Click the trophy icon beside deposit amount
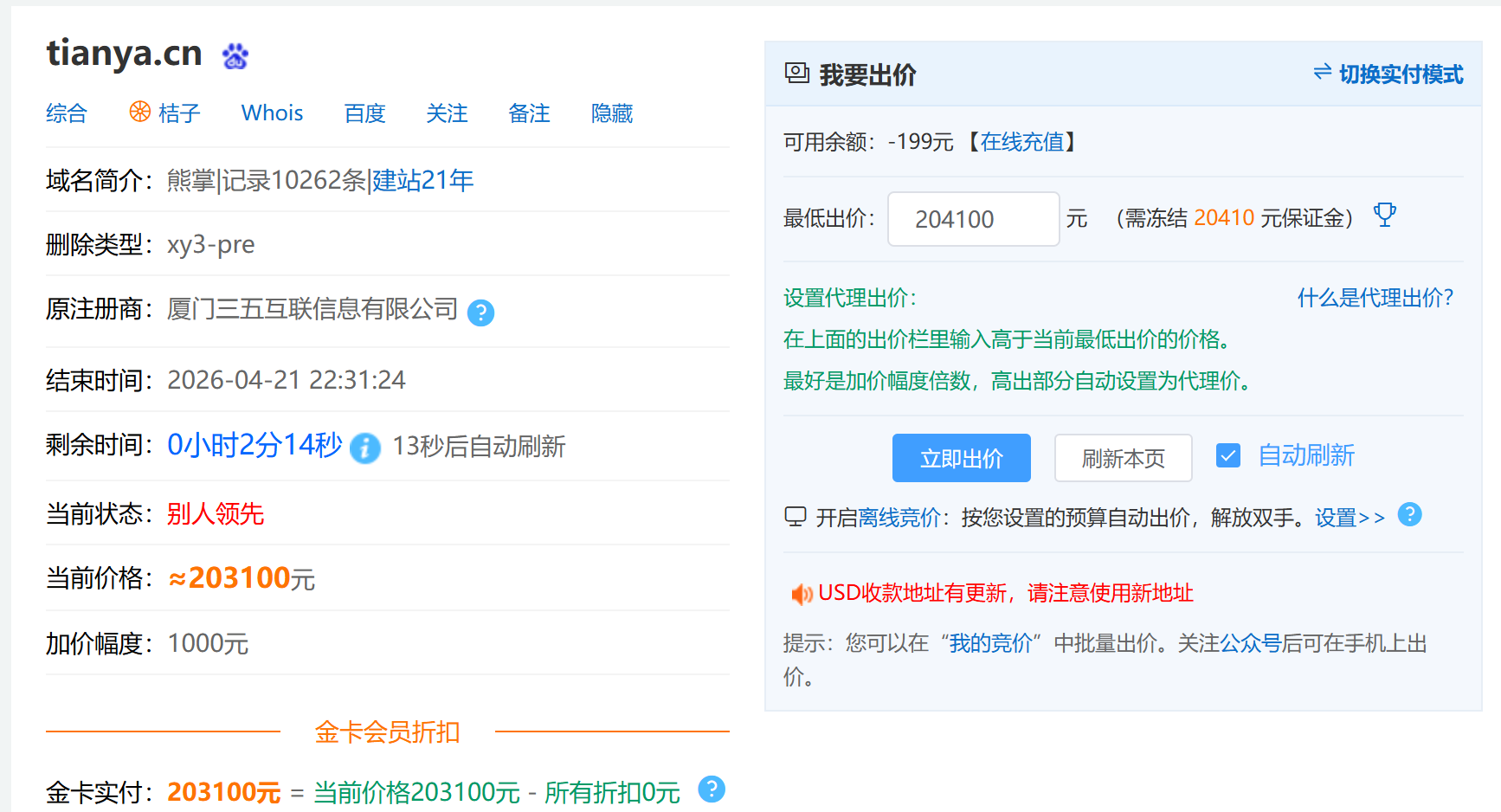The image size is (1501, 812). pos(1385,215)
